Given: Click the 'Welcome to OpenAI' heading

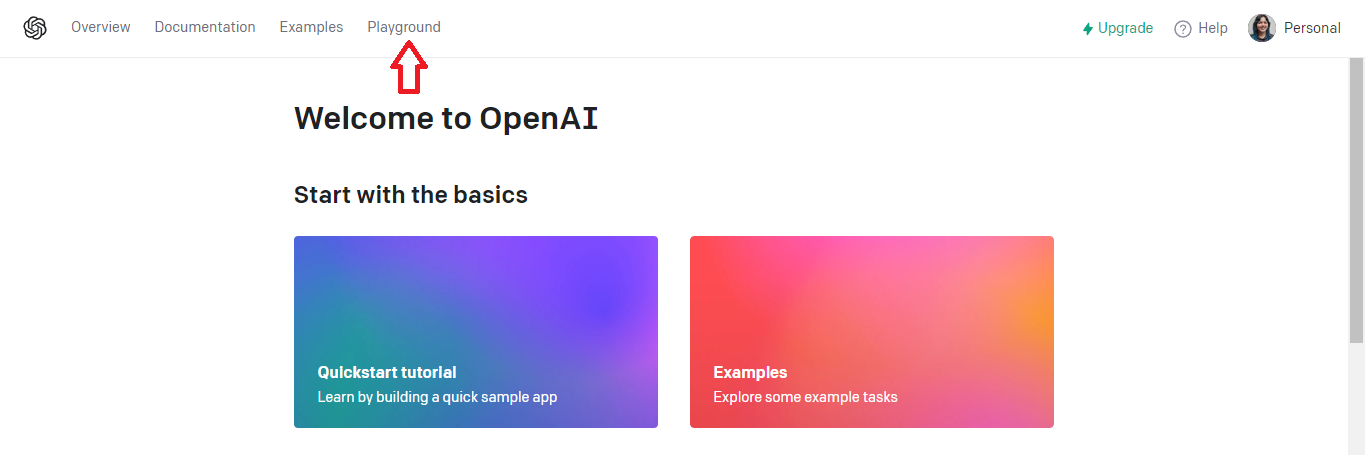Looking at the screenshot, I should [446, 118].
